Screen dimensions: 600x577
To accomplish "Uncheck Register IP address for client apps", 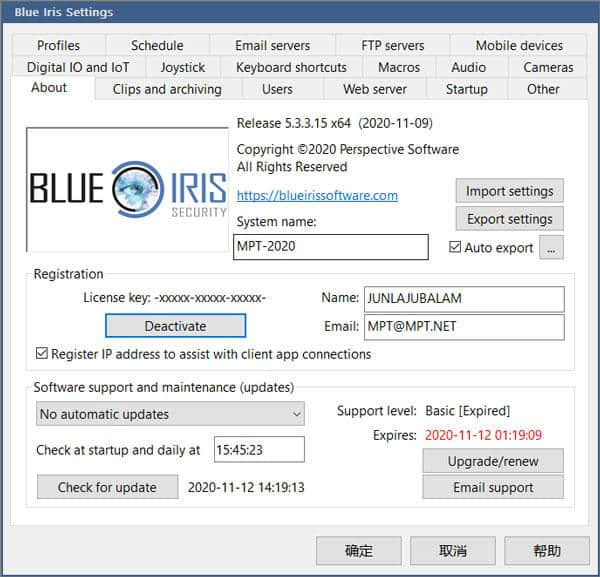I will coord(42,354).
